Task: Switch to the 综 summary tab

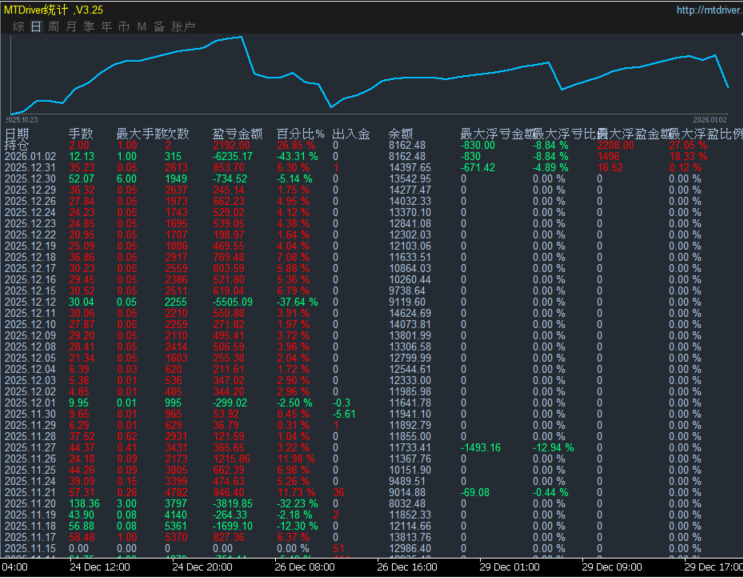Action: coord(18,27)
